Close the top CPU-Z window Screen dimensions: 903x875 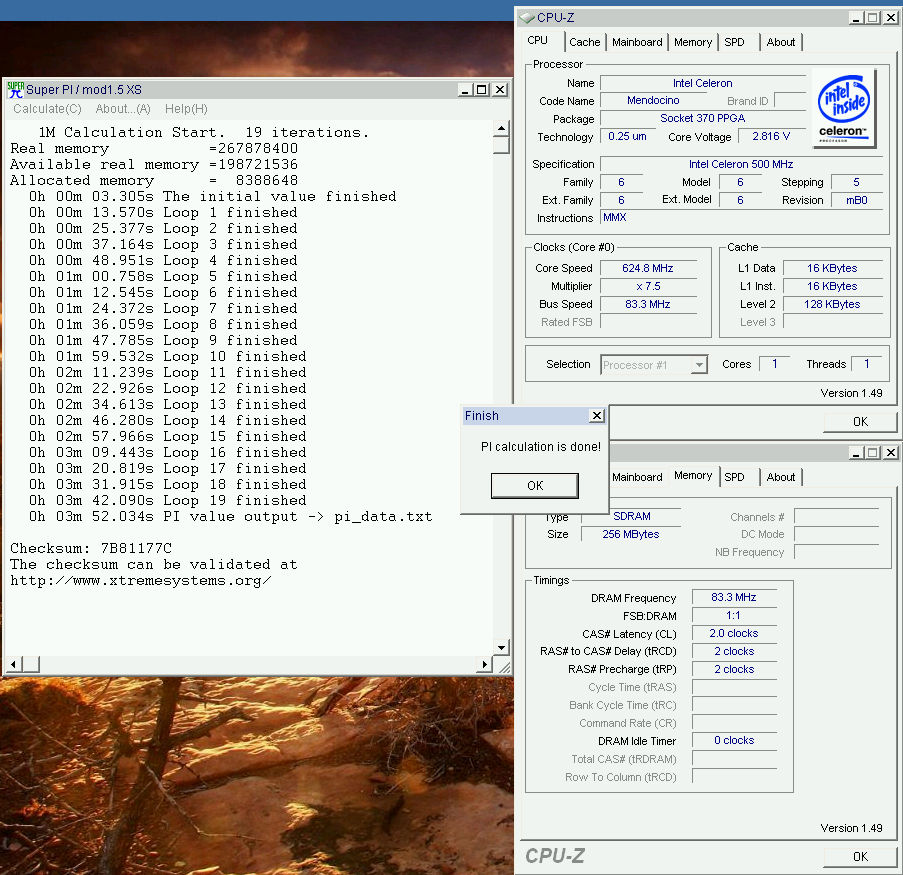[891, 18]
